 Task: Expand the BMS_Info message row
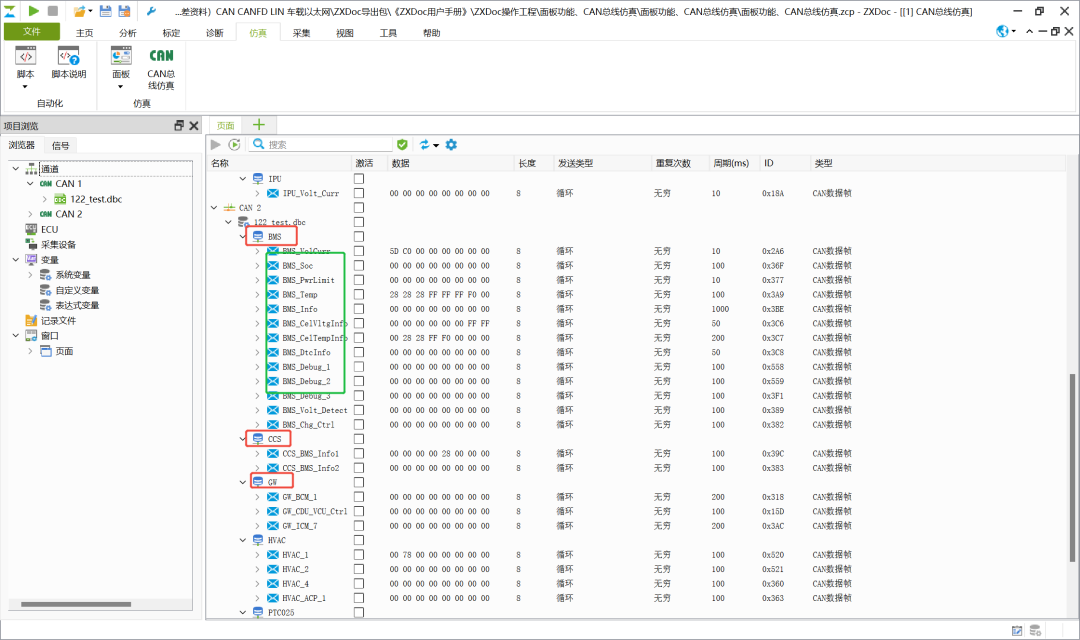(257, 309)
